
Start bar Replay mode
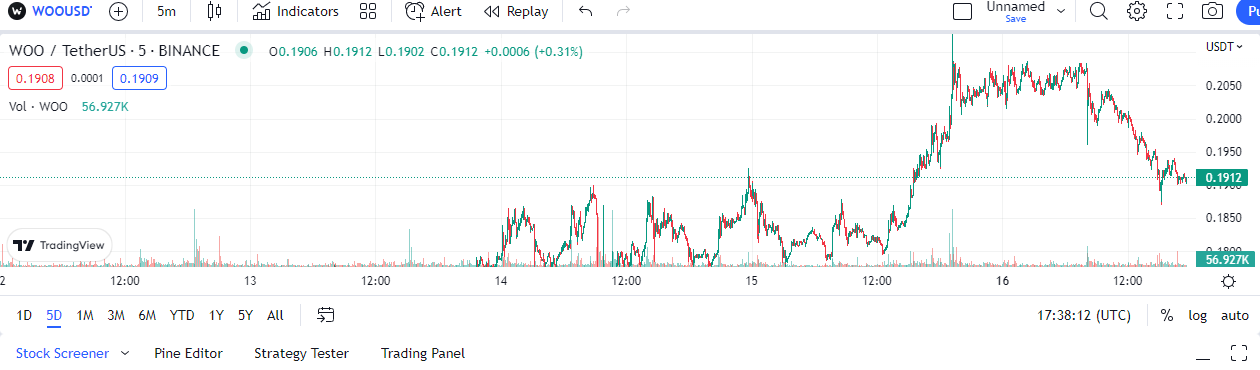coord(516,12)
